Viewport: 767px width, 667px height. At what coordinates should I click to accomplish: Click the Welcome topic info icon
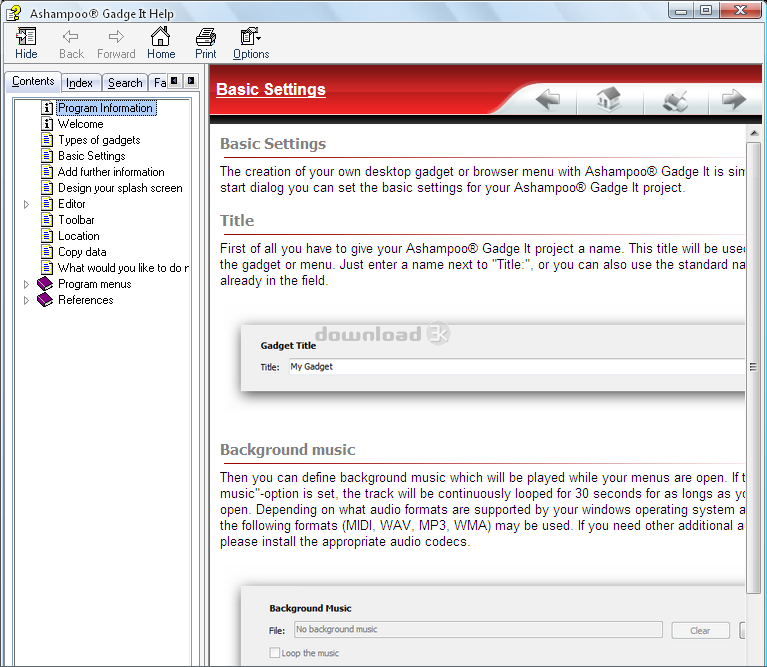click(x=47, y=124)
